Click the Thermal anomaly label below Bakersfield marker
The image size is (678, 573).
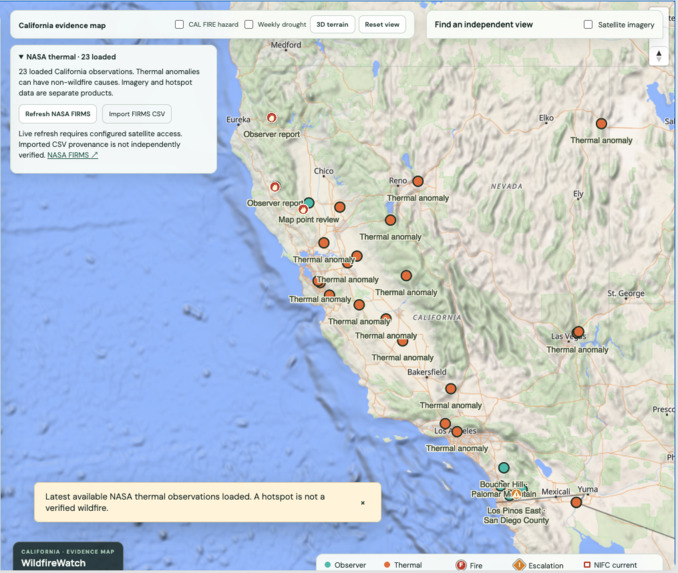[x=451, y=405]
